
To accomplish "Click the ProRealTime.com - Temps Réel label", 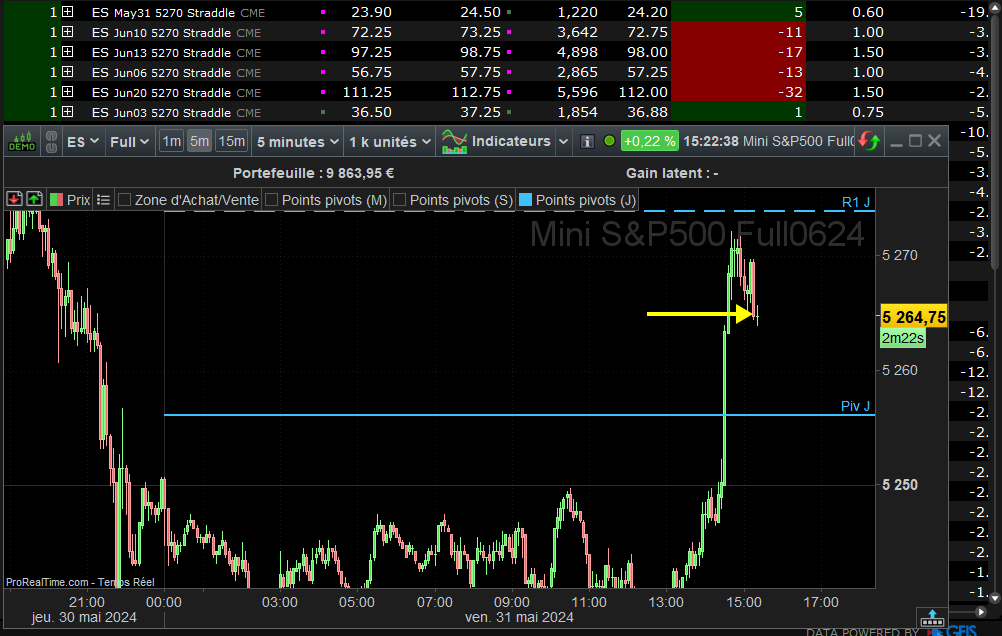I will [x=80, y=582].
